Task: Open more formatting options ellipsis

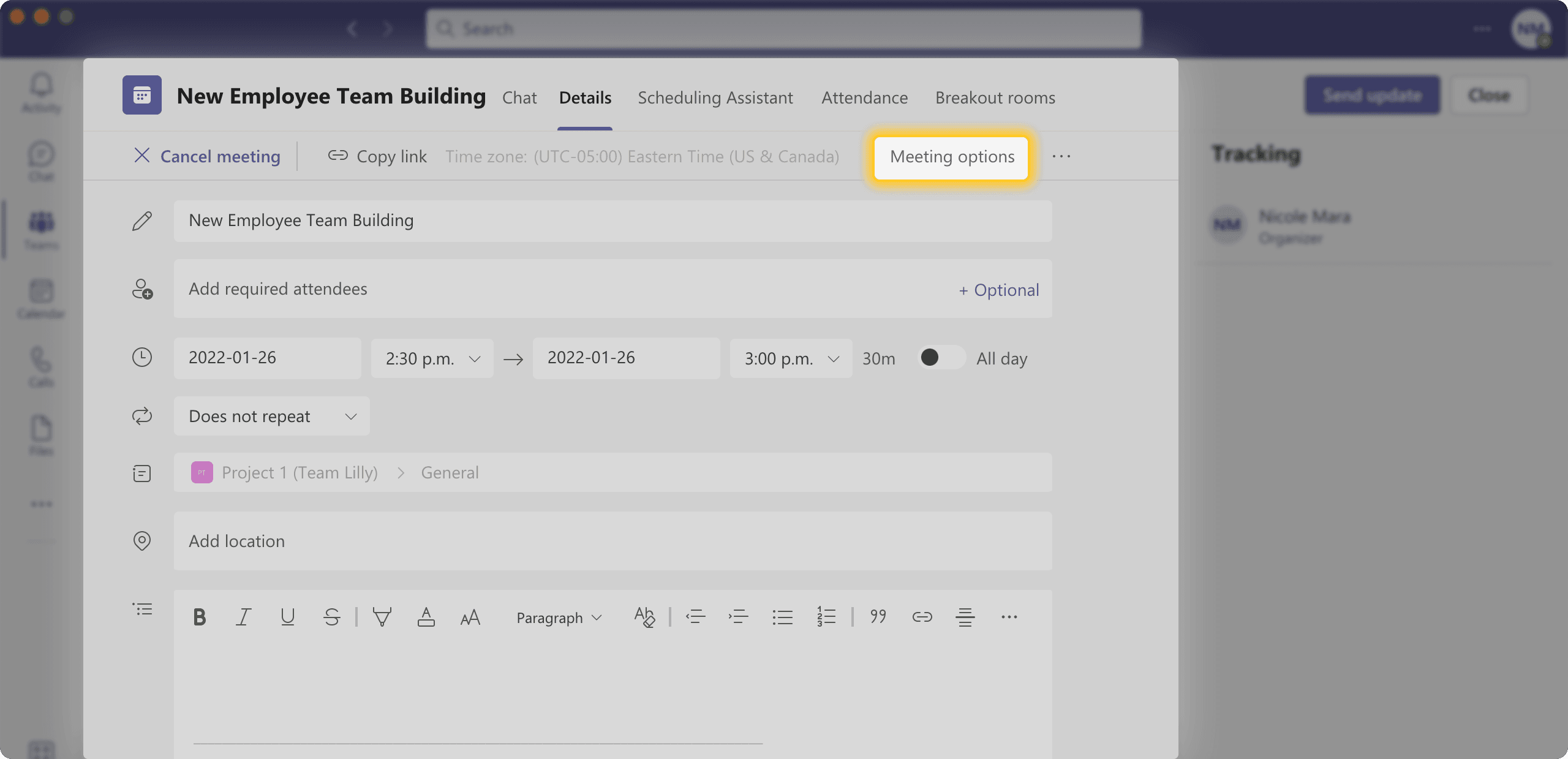Action: pyautogui.click(x=1009, y=617)
